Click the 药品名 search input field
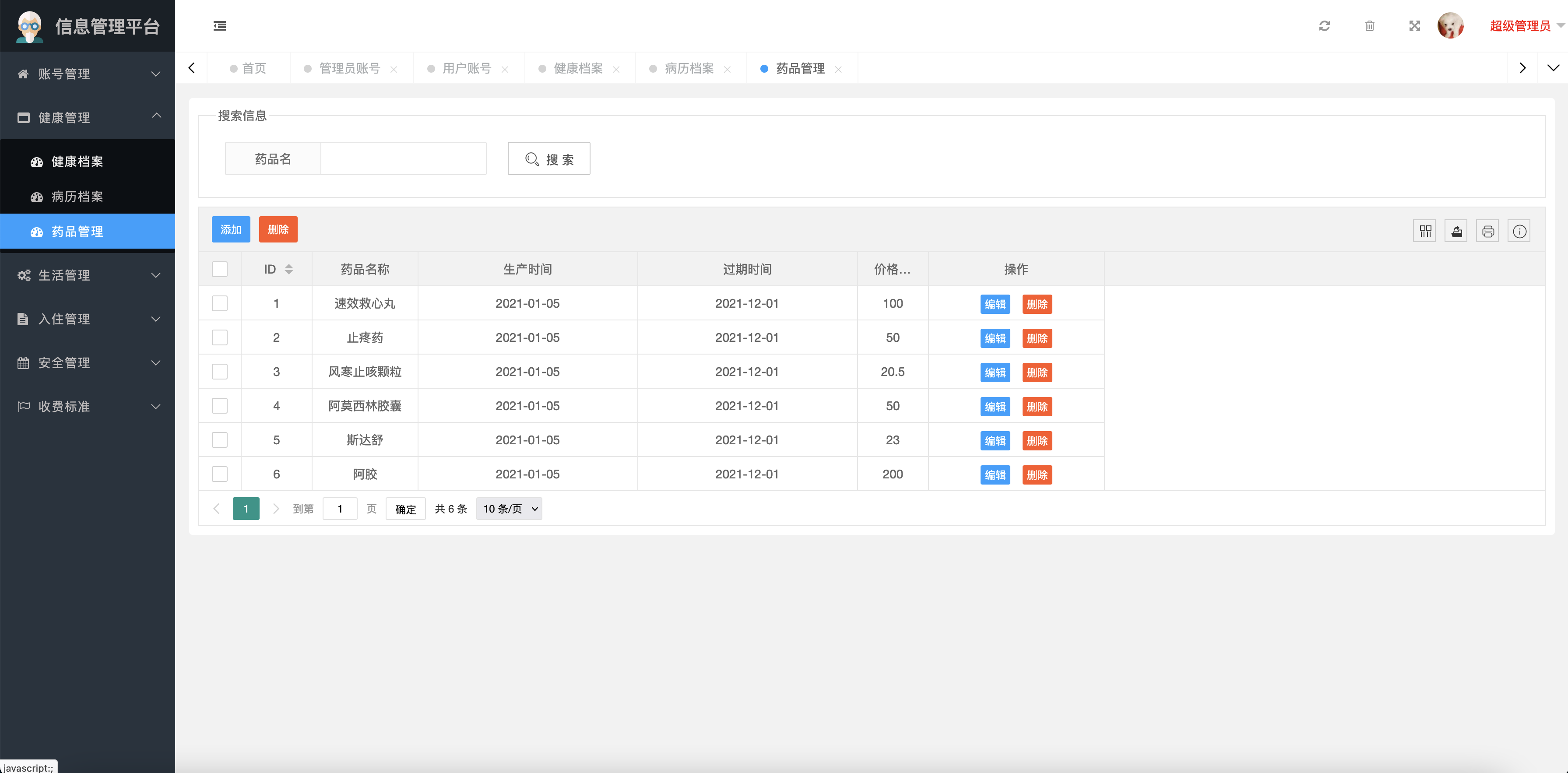 tap(403, 159)
